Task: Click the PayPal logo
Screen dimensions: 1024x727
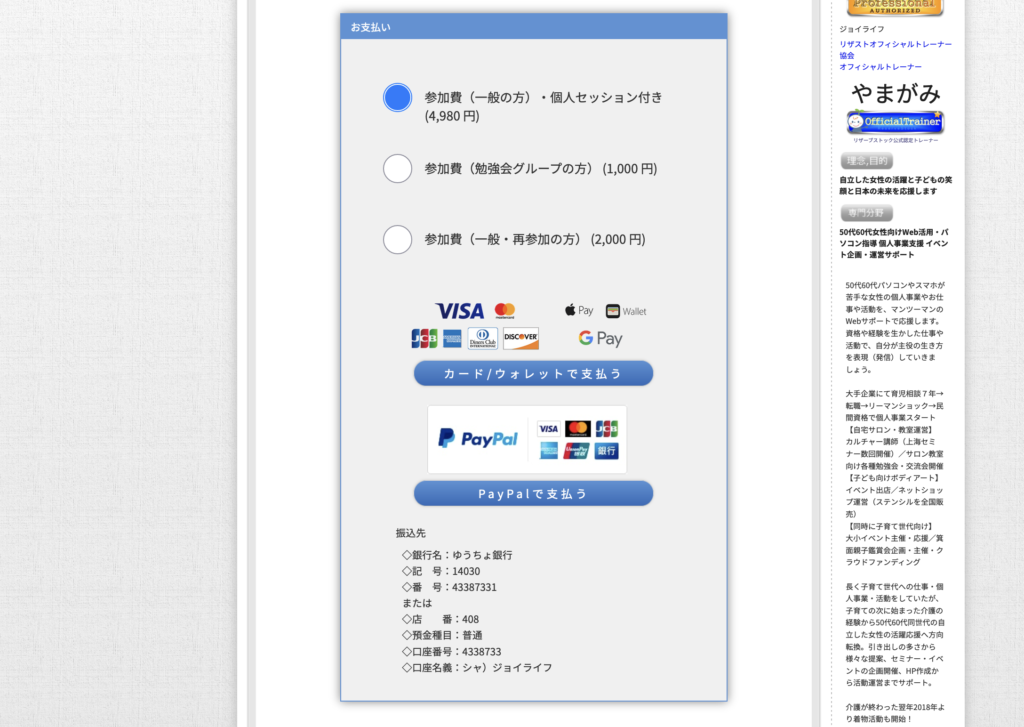Action: (x=478, y=438)
